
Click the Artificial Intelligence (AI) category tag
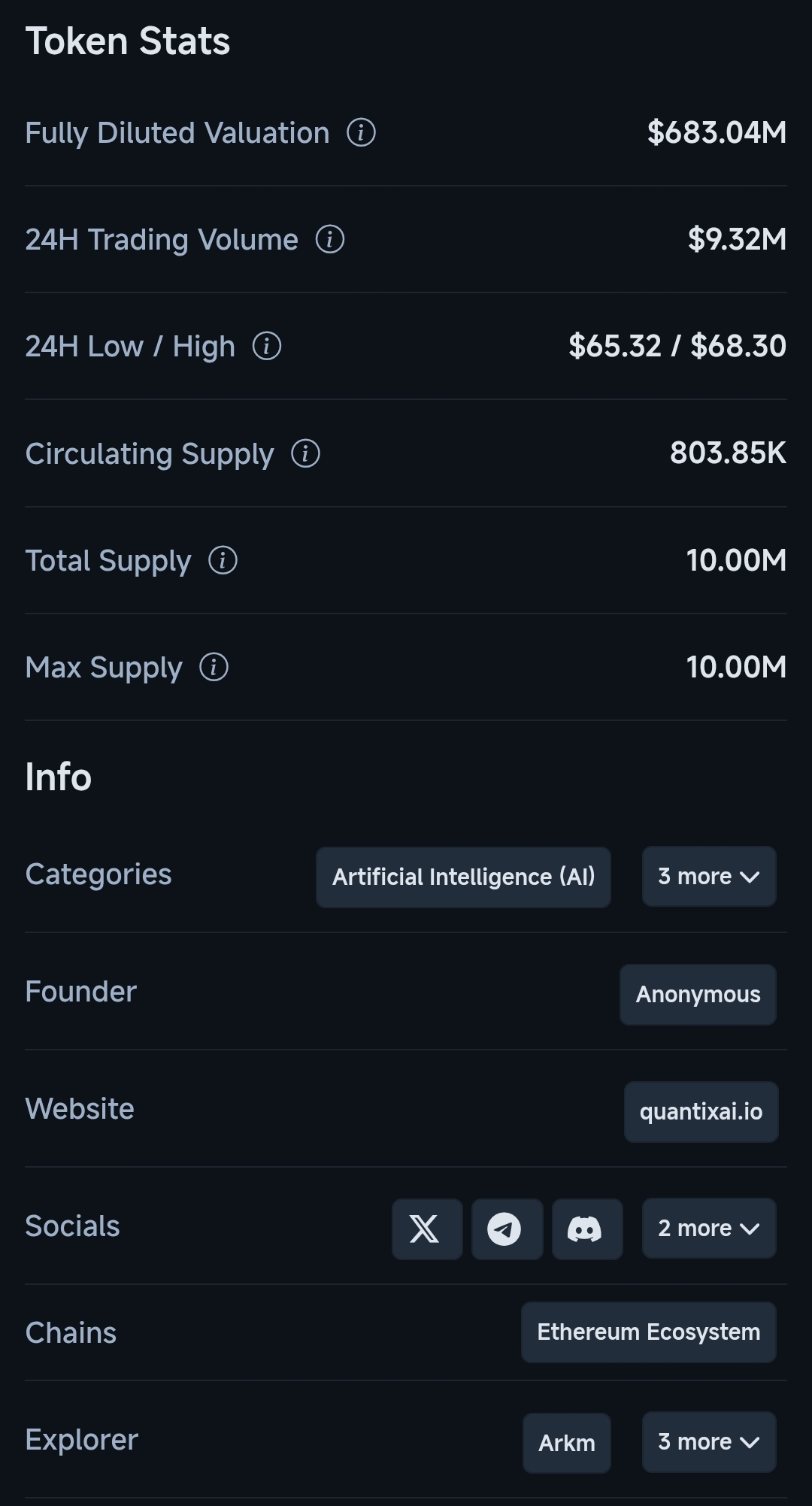point(463,877)
